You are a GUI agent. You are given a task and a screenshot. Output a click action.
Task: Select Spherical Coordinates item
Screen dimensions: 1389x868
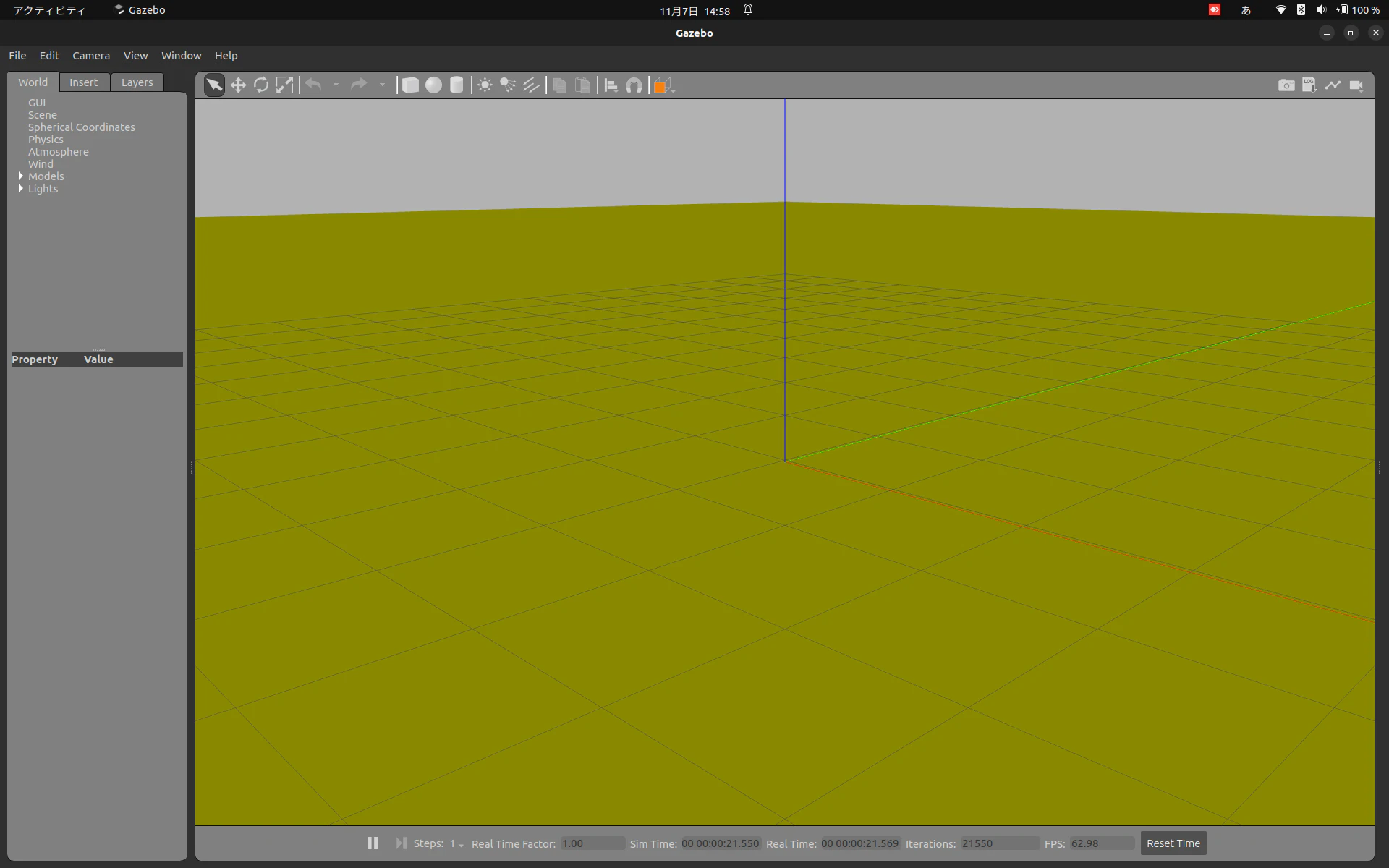pyautogui.click(x=82, y=127)
